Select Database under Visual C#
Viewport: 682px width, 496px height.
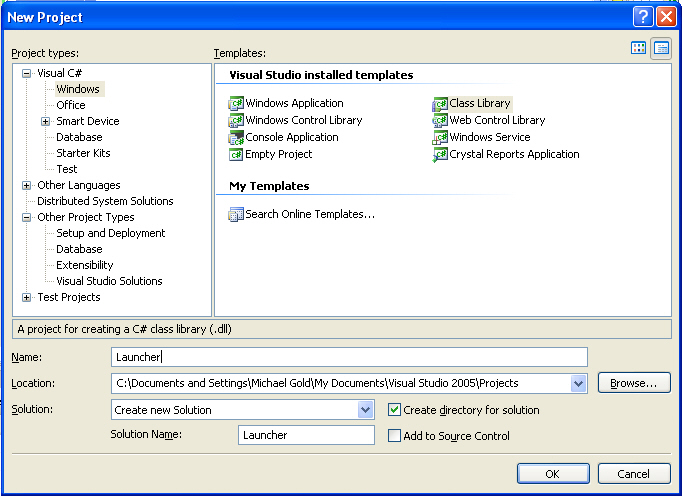pyautogui.click(x=80, y=137)
